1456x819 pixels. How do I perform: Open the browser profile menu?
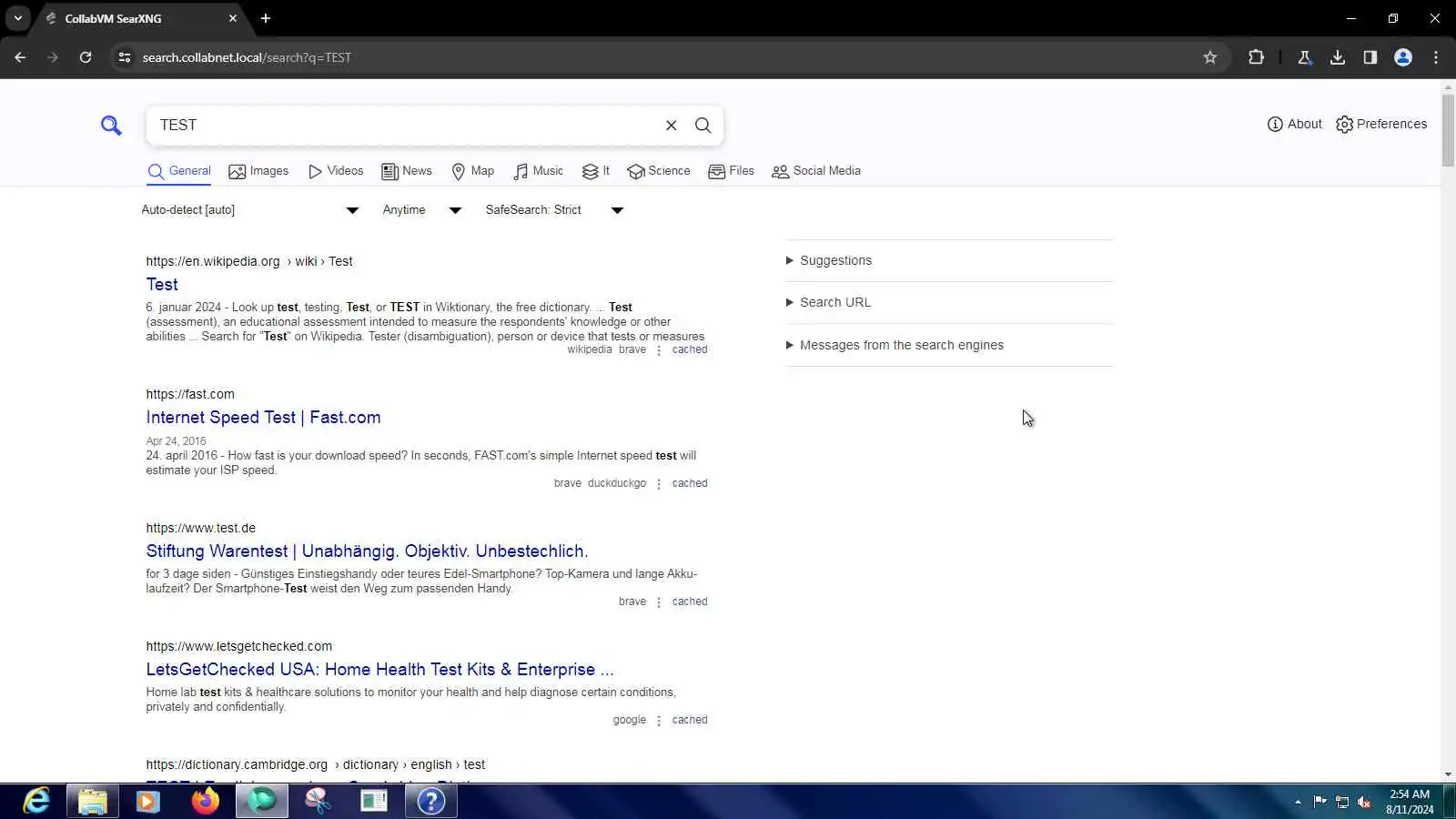[x=1403, y=57]
